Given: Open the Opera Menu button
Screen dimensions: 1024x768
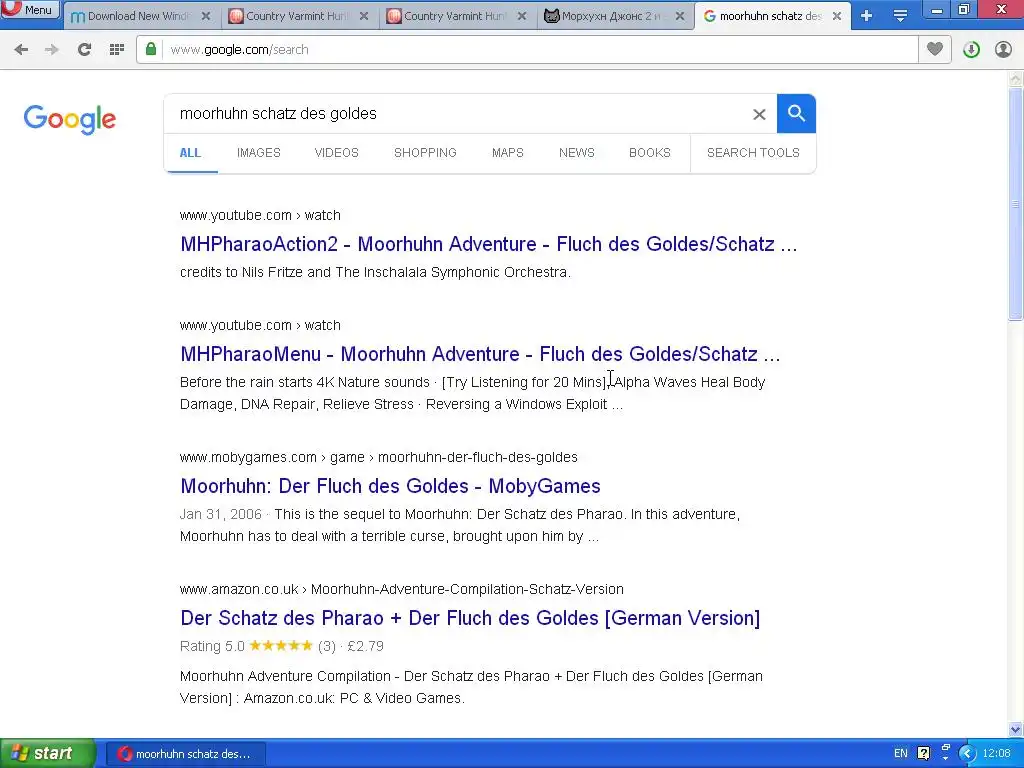Looking at the screenshot, I should (30, 9).
